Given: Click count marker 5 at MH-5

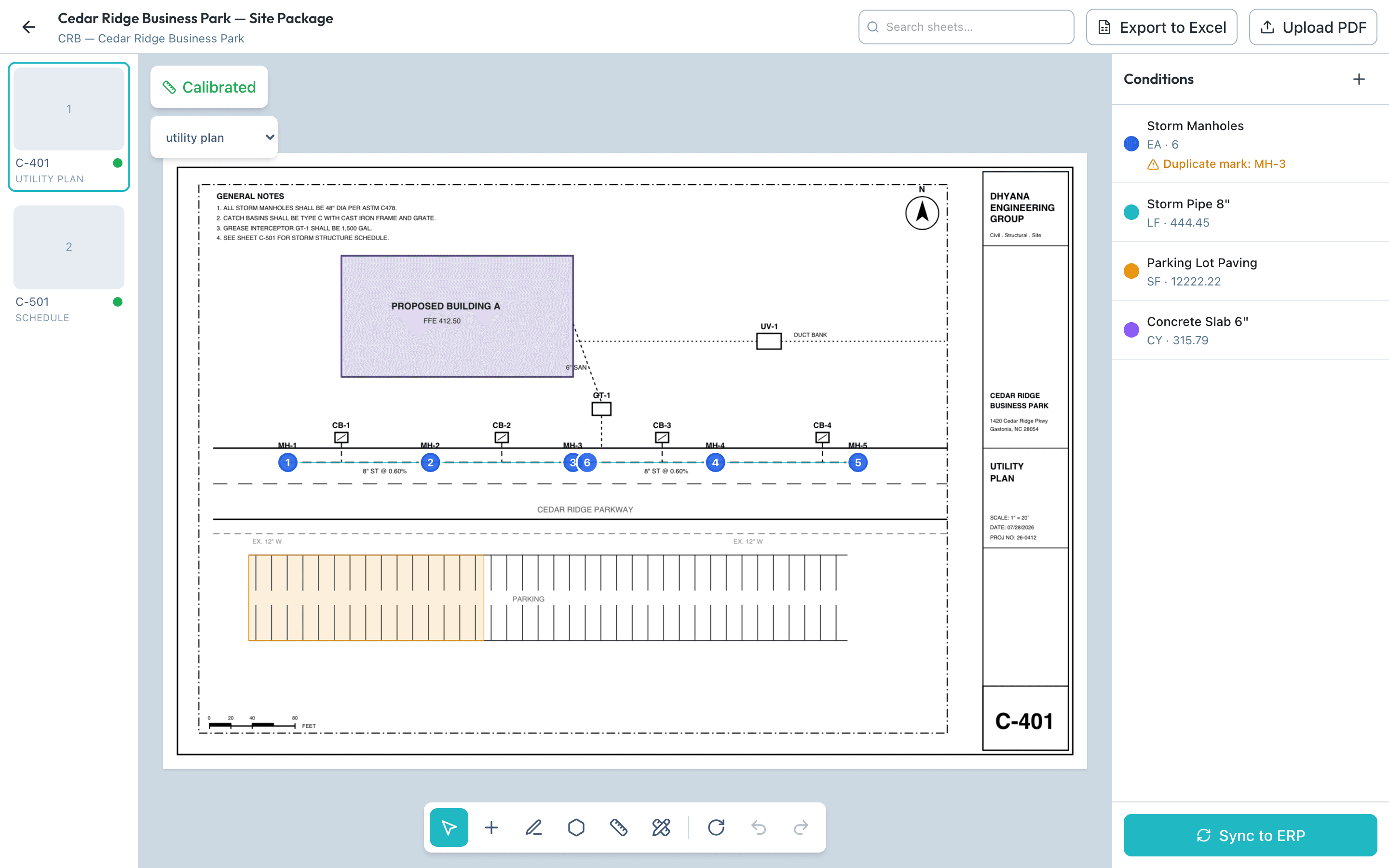Looking at the screenshot, I should click(x=858, y=463).
